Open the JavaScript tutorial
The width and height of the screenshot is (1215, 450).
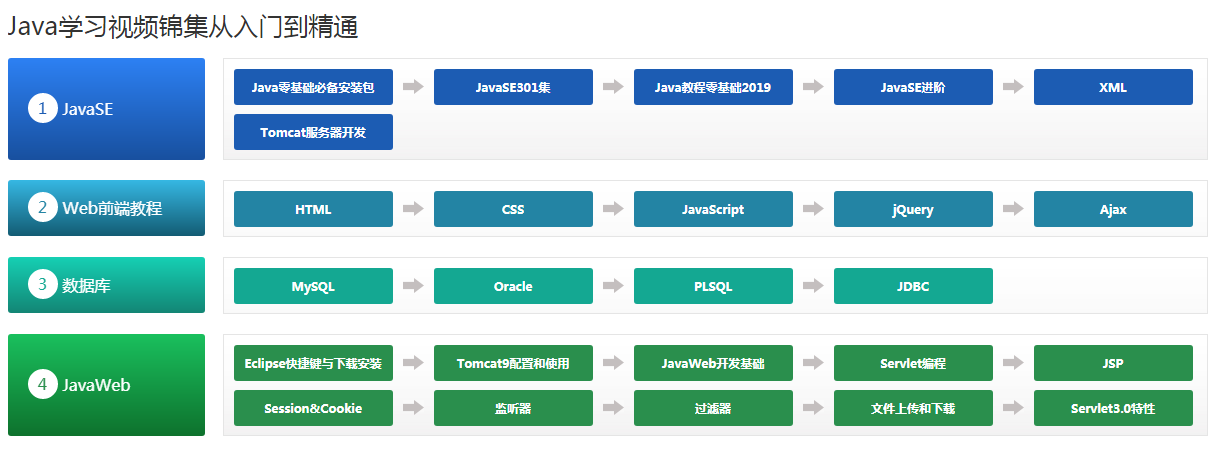coord(713,209)
